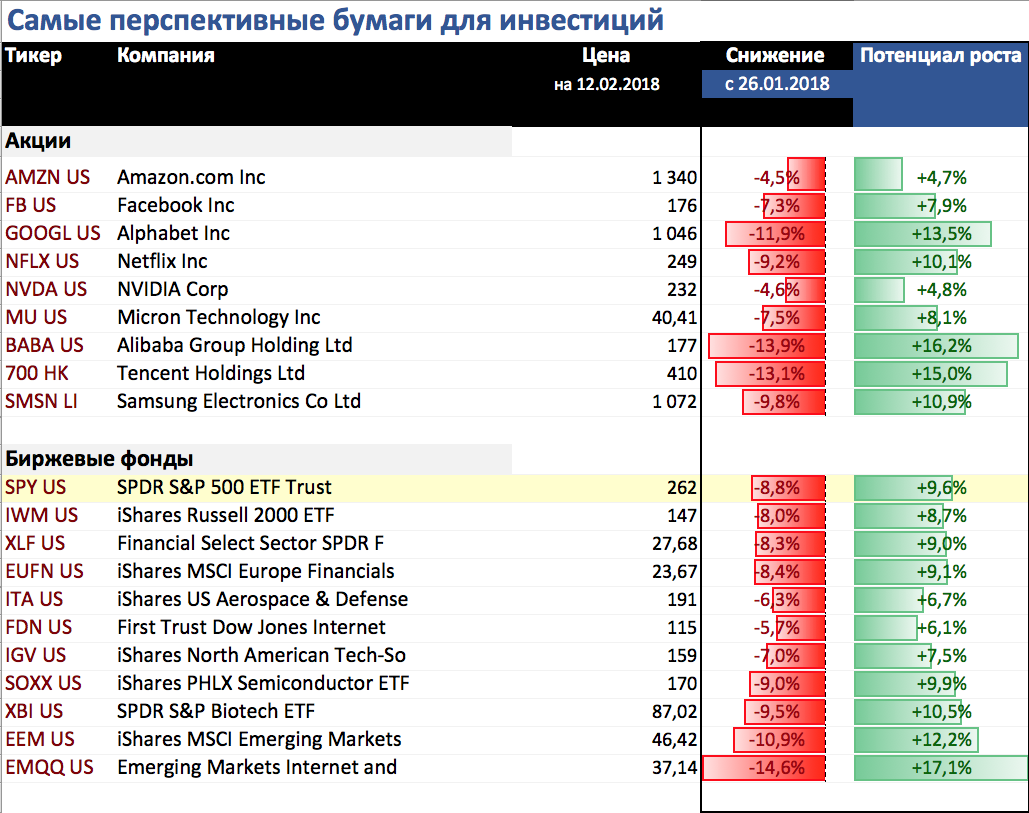Click the date "на 12.02.2018" subheader
The width and height of the screenshot is (1029, 813).
[606, 84]
